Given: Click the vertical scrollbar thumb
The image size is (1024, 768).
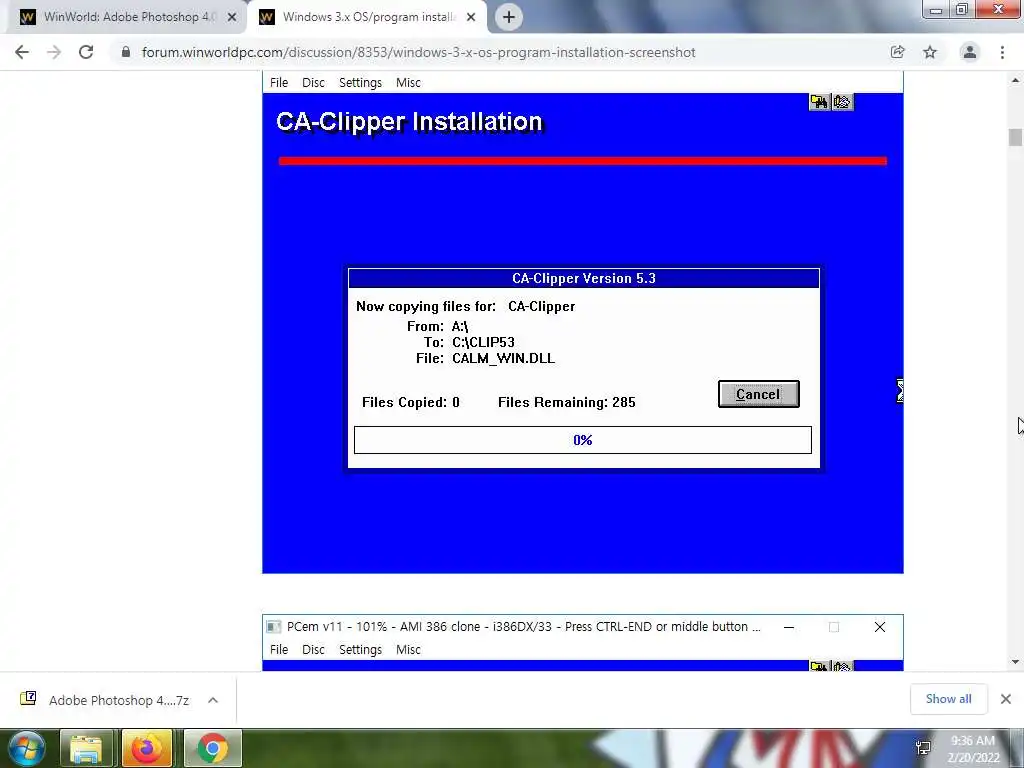Looking at the screenshot, I should (1015, 137).
